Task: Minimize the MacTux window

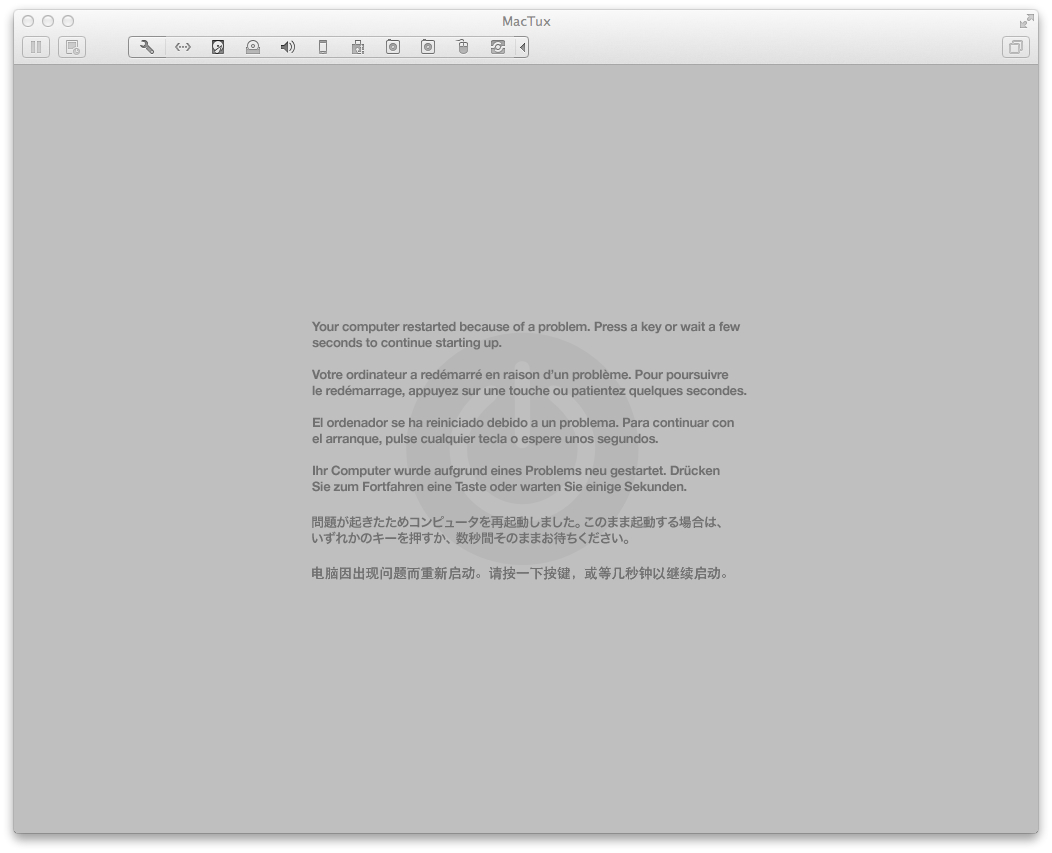Action: click(48, 21)
